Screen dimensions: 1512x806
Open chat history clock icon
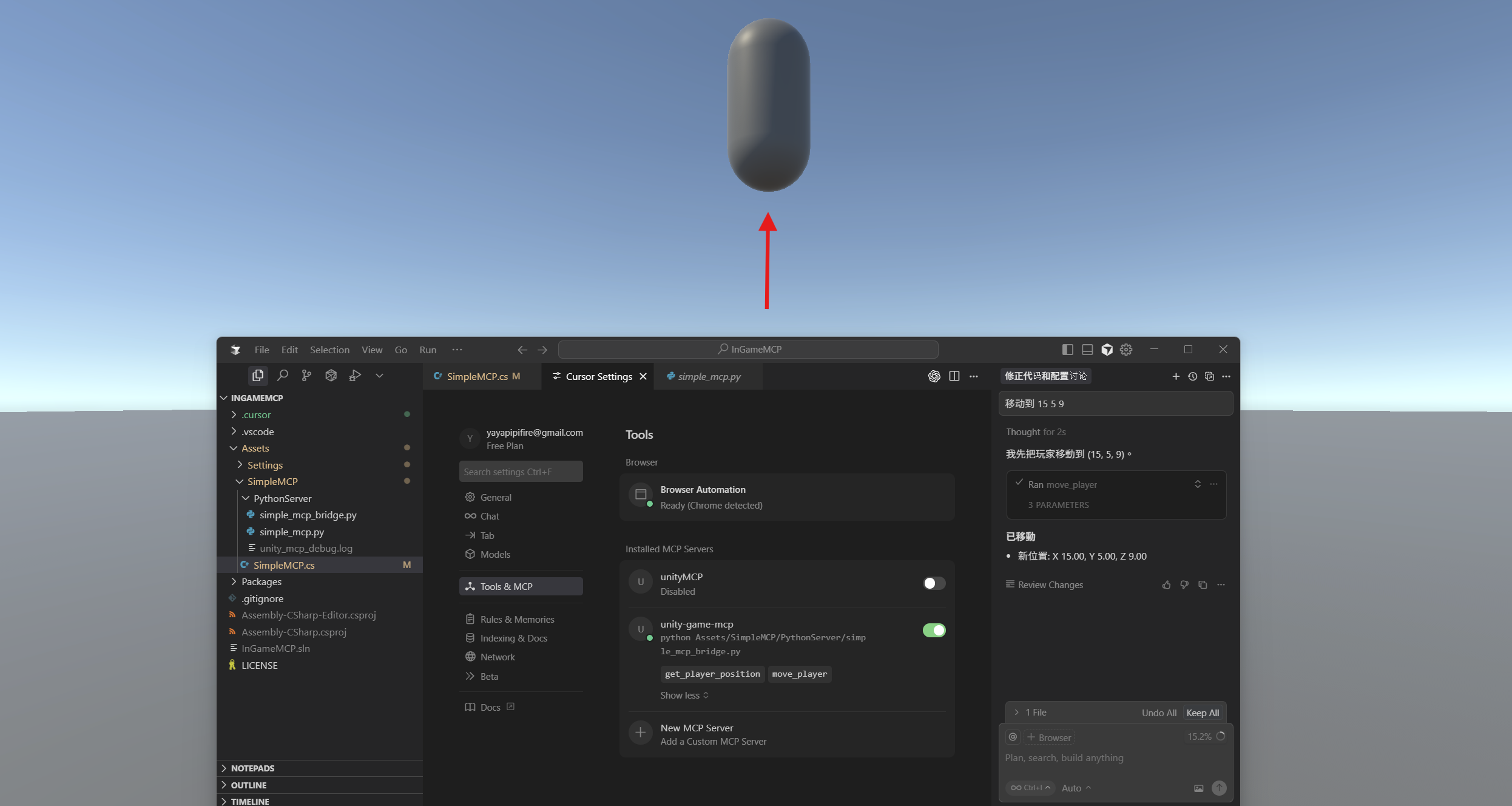tap(1192, 376)
